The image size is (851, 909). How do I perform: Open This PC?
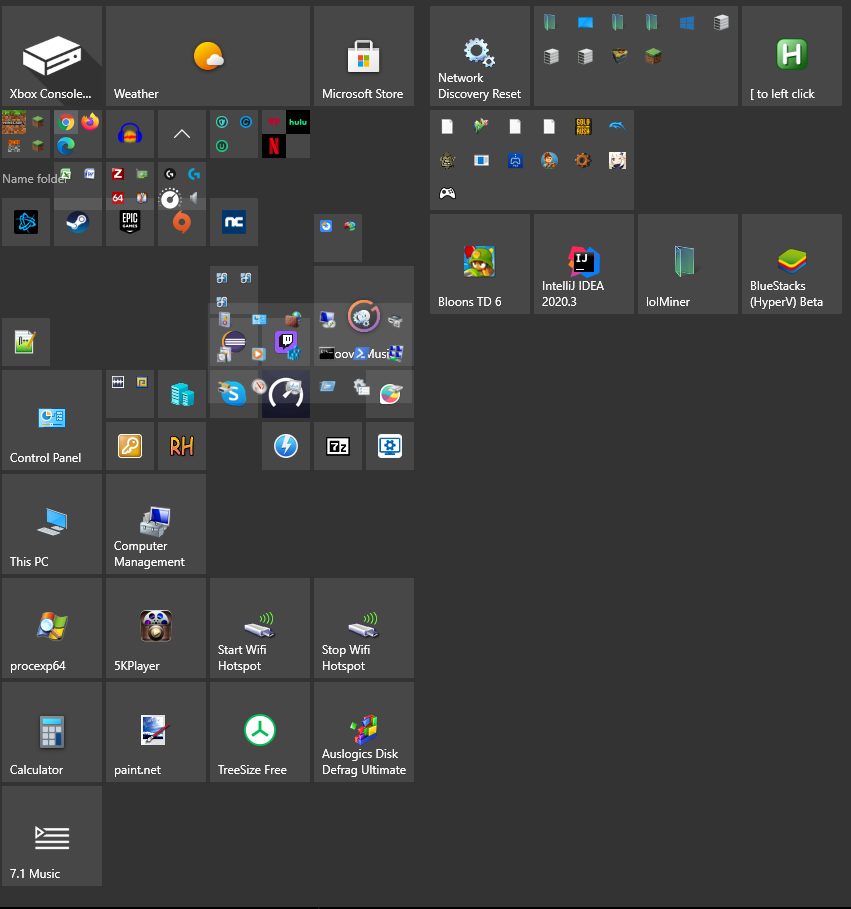[x=51, y=524]
